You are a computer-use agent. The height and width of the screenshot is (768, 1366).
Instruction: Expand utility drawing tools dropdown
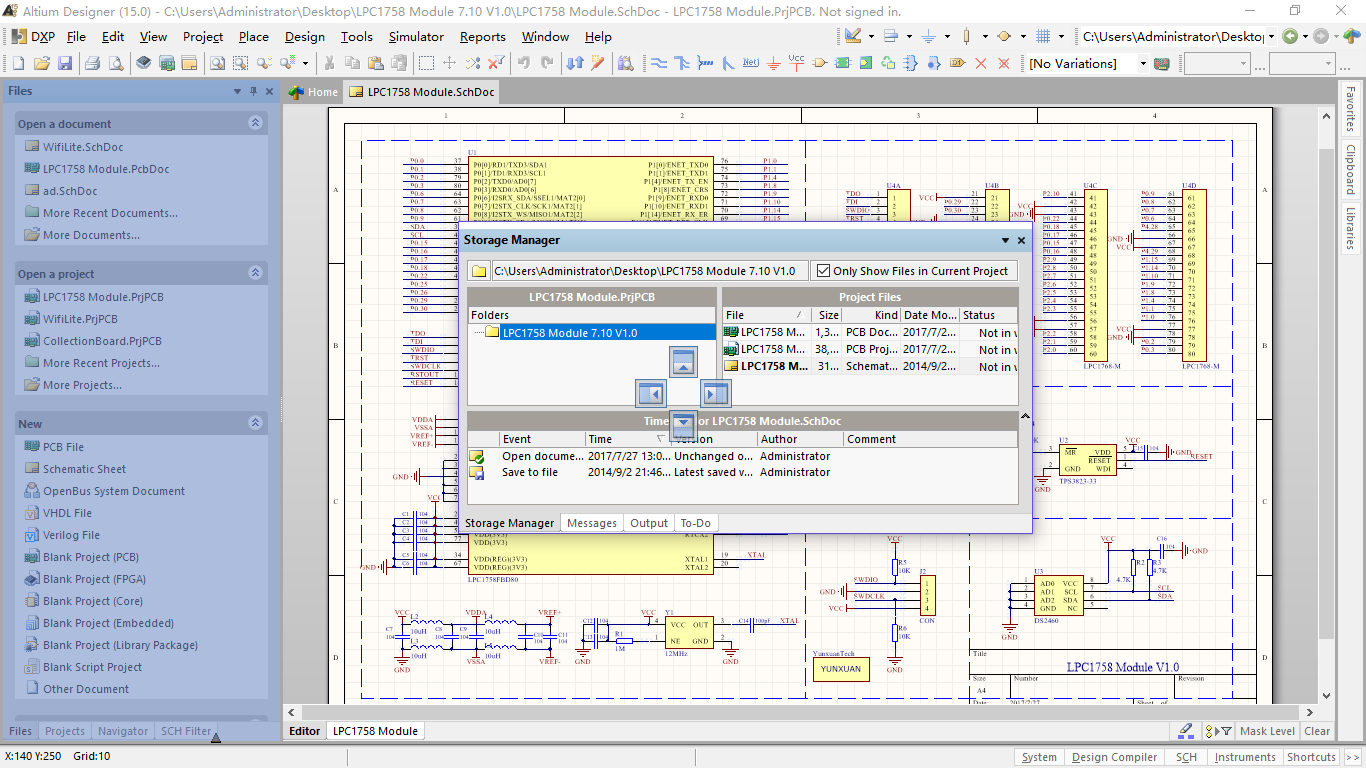tap(871, 36)
